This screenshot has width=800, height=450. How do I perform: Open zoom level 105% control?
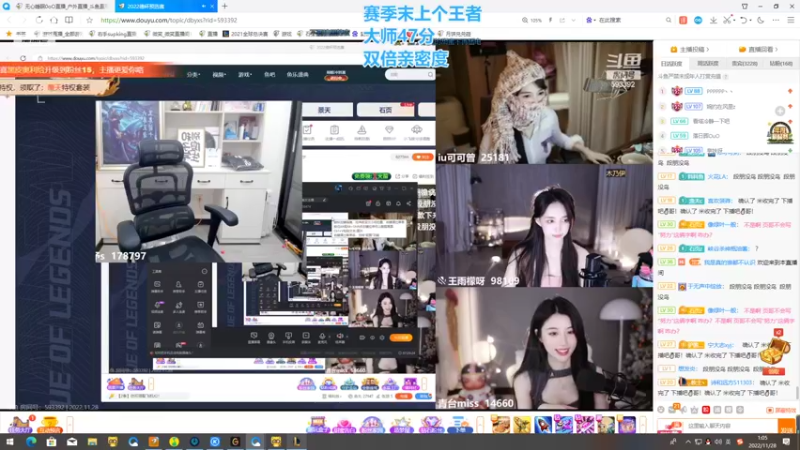point(532,20)
